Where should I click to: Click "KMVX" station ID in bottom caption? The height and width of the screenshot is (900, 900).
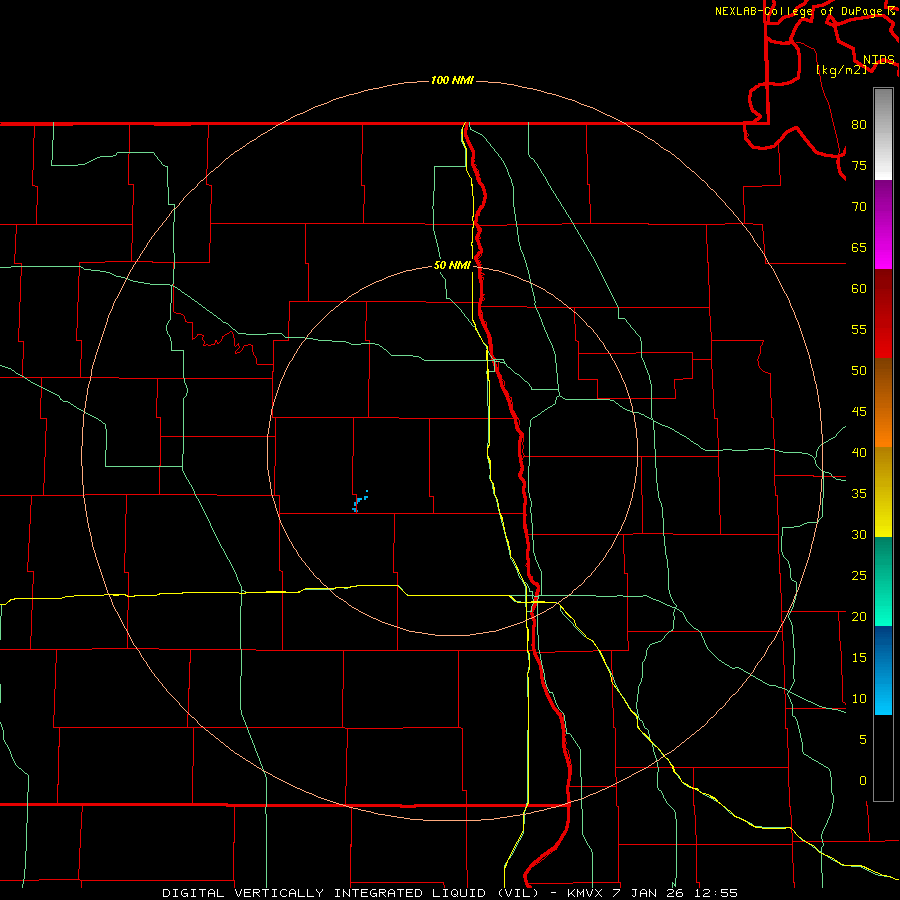click(x=586, y=893)
